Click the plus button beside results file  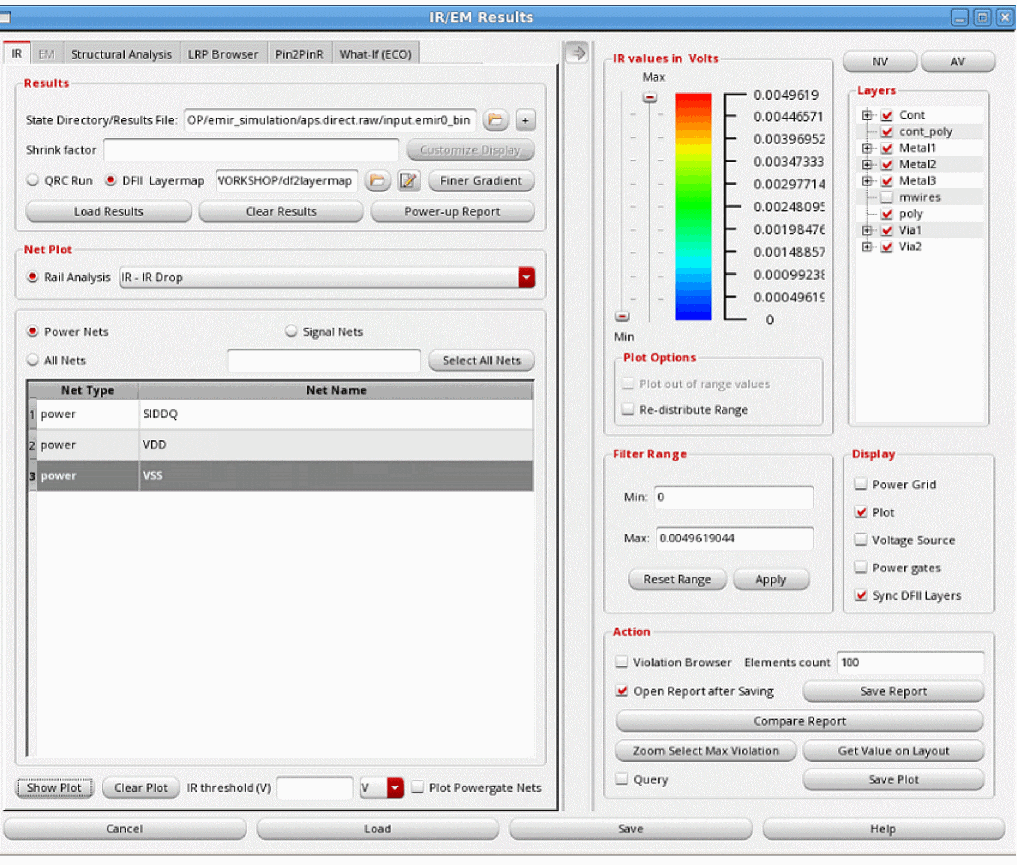526,120
